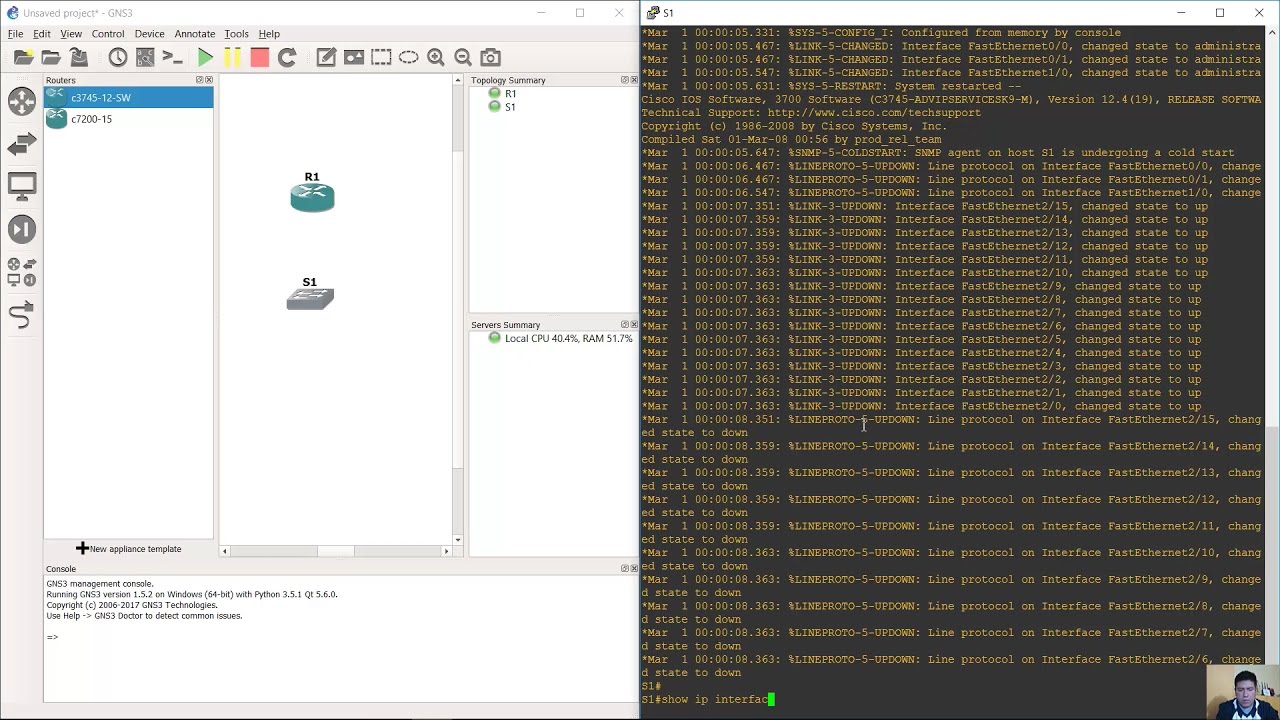Open the View menu
This screenshot has height=720, width=1280.
71,34
